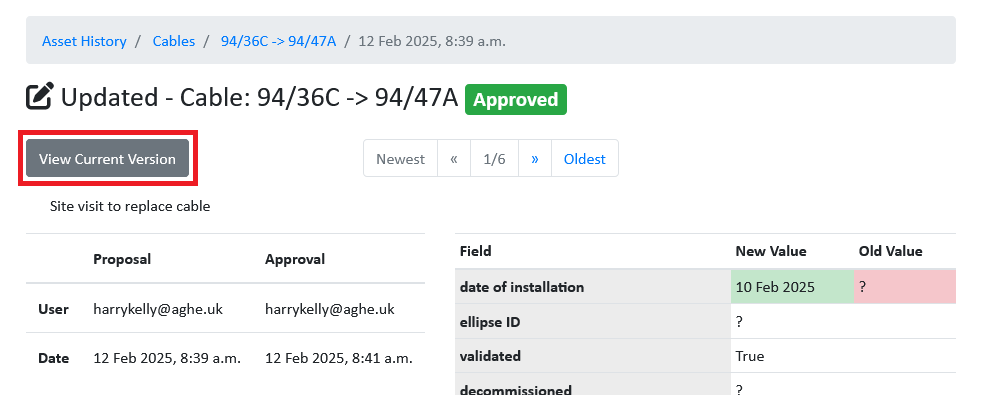Jump to the Oldest version
This screenshot has width=982, height=395.
tap(584, 158)
